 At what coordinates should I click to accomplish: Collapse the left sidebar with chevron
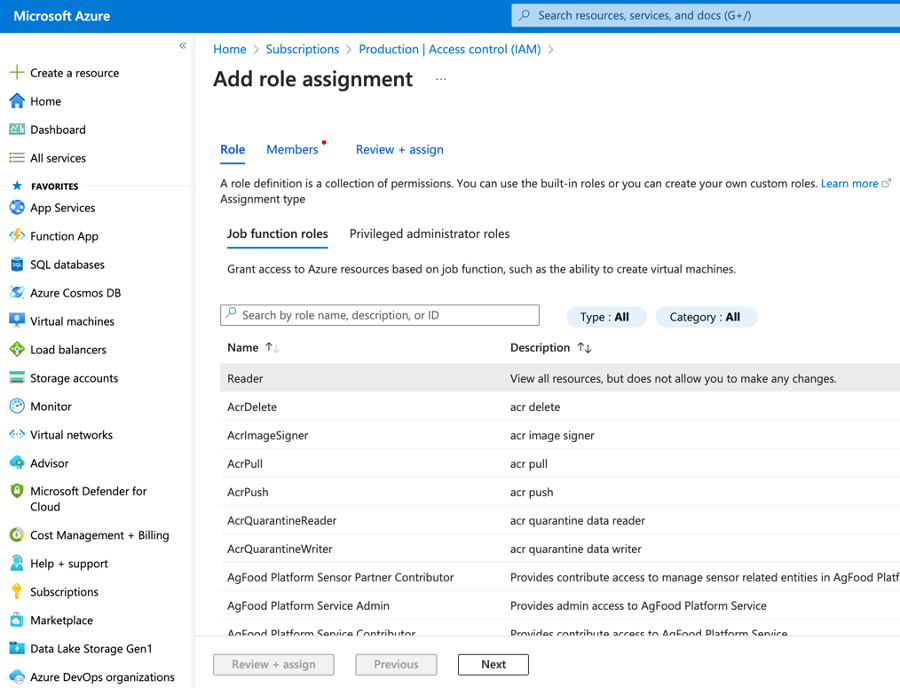(x=183, y=46)
